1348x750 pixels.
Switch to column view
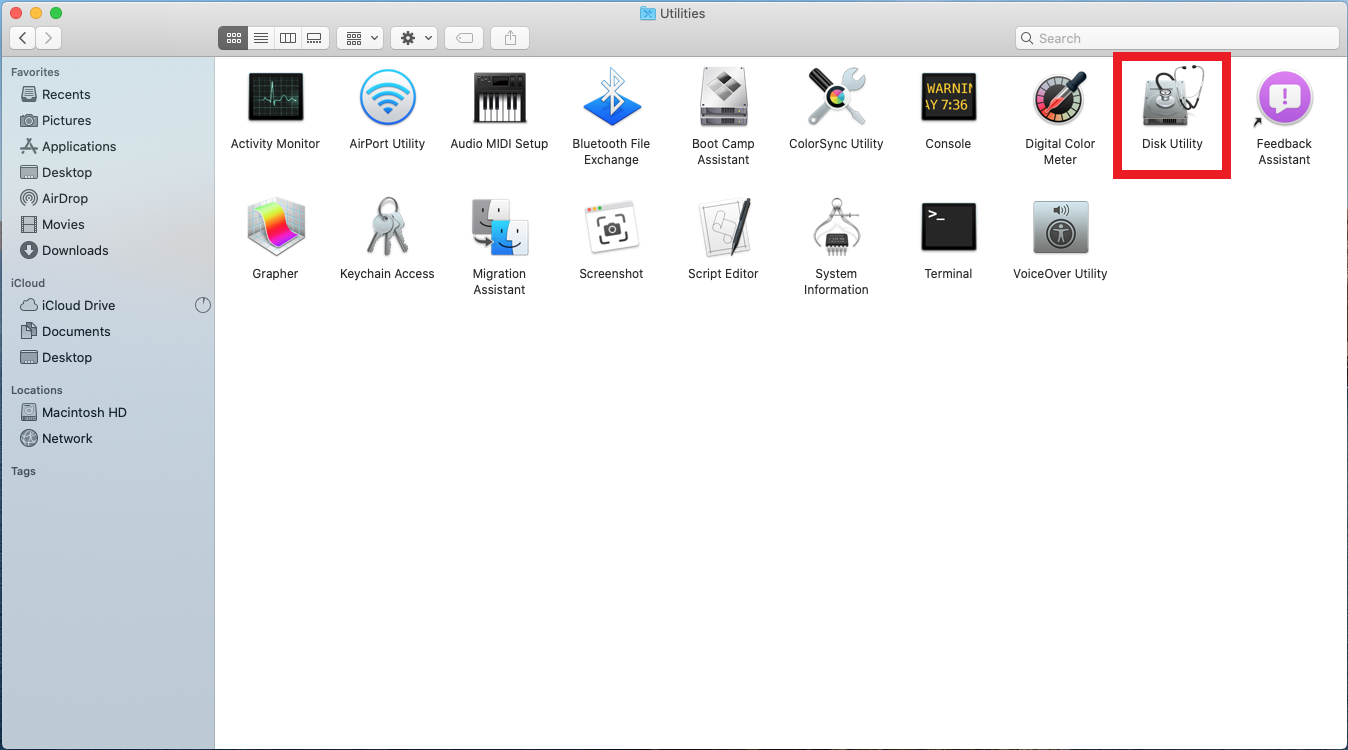point(288,38)
